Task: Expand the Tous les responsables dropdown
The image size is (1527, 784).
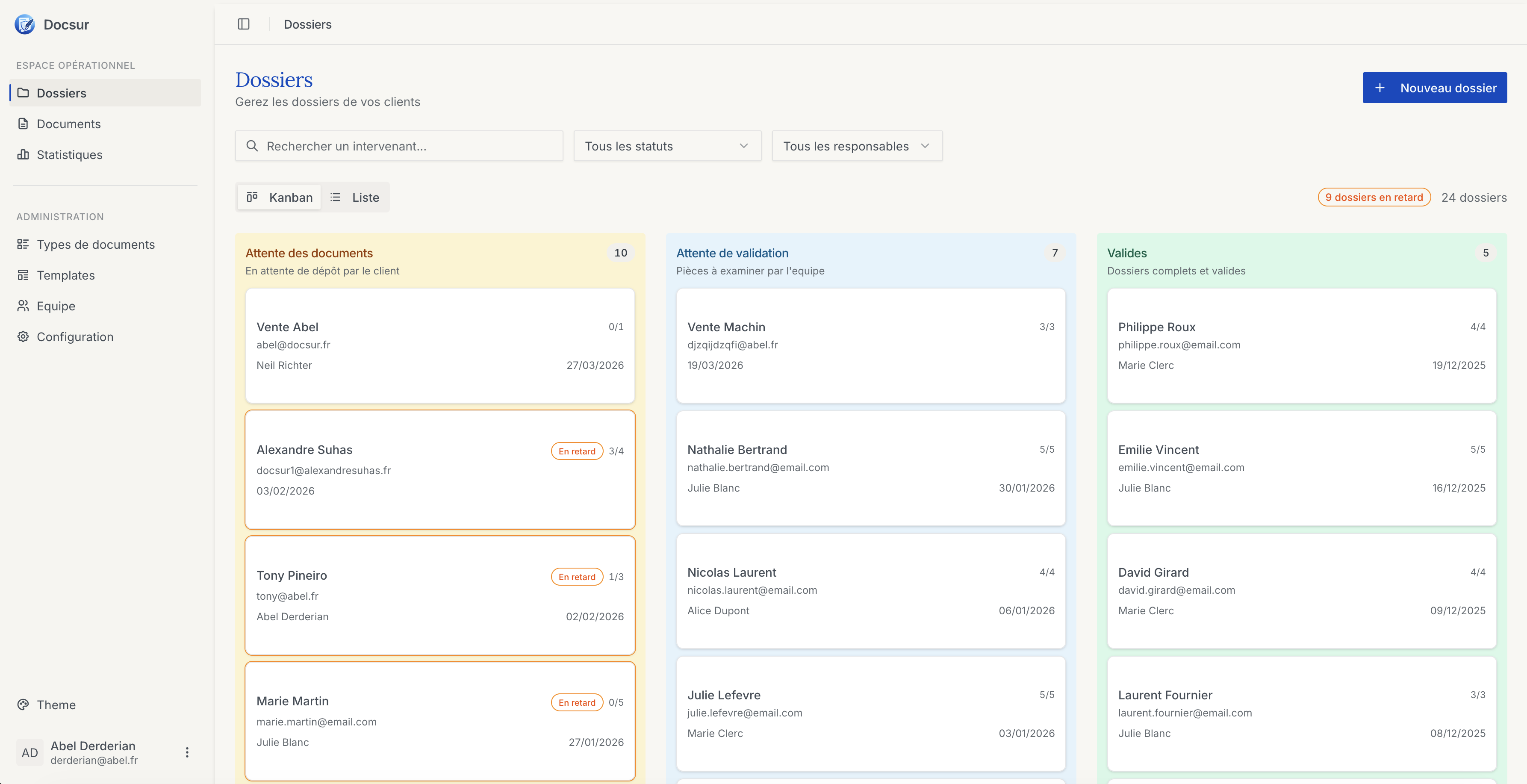Action: (x=857, y=146)
